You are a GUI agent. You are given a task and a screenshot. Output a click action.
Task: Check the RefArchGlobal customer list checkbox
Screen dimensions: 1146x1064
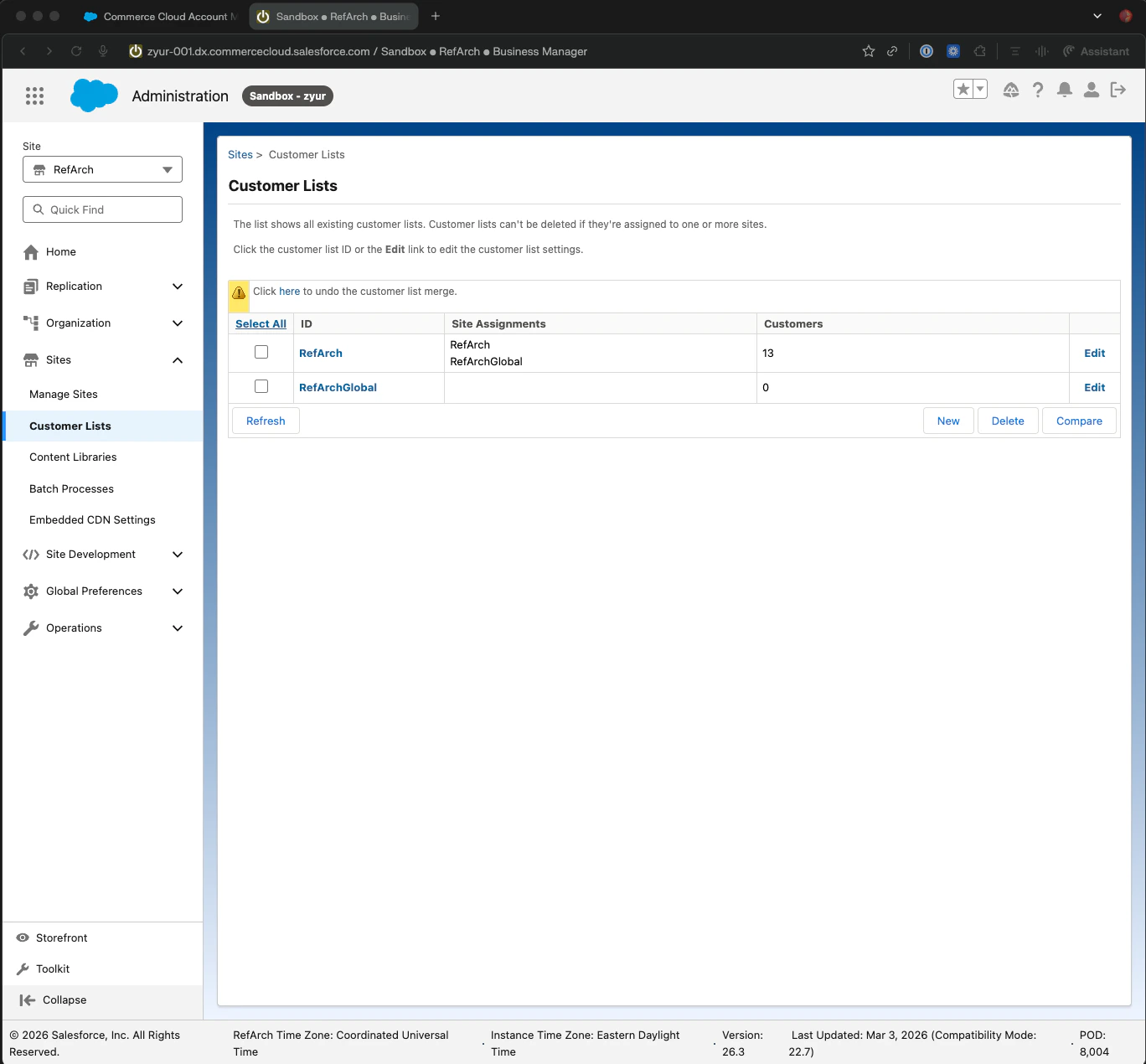coord(261,386)
